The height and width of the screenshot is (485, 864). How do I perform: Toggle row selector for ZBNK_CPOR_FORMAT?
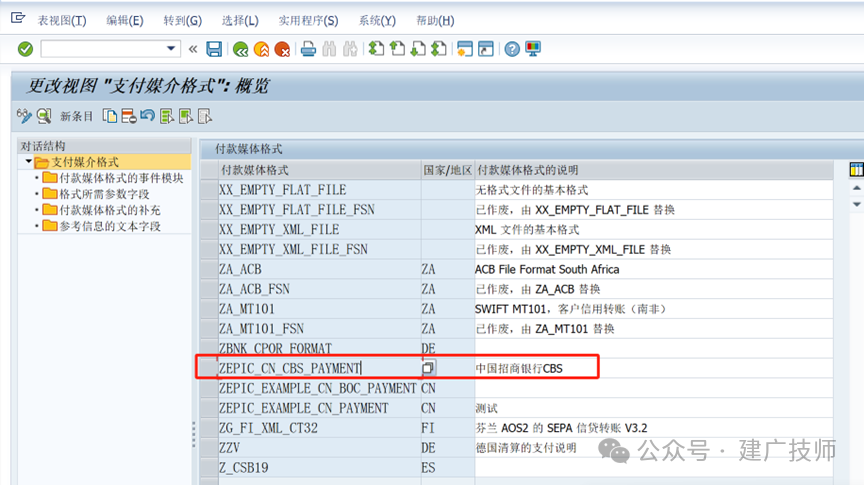209,348
